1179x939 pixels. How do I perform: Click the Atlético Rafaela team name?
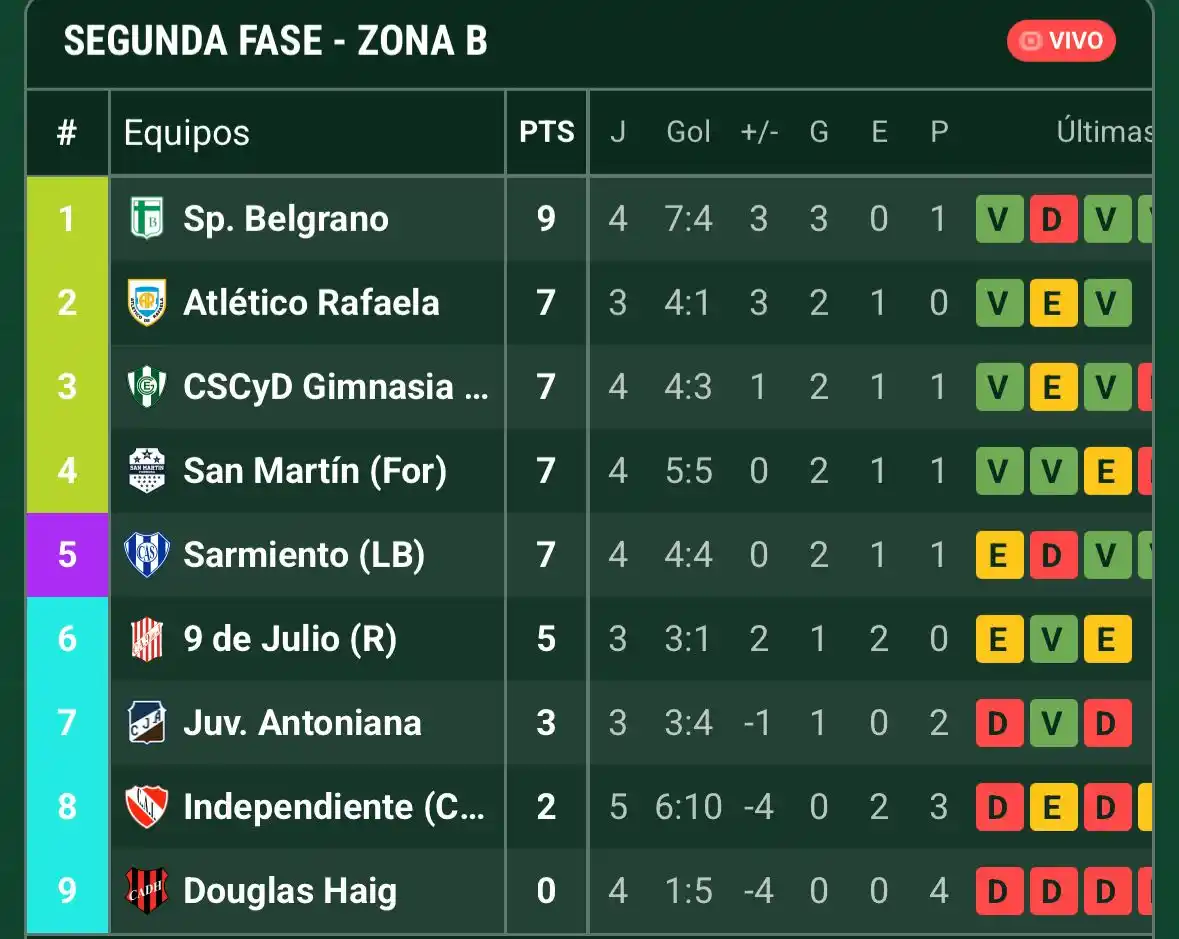coord(310,303)
